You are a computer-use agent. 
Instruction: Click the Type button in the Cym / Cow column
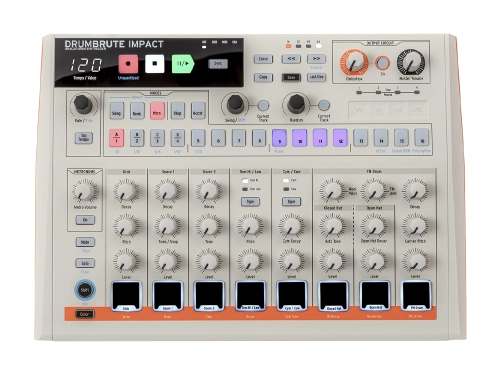click(x=291, y=201)
